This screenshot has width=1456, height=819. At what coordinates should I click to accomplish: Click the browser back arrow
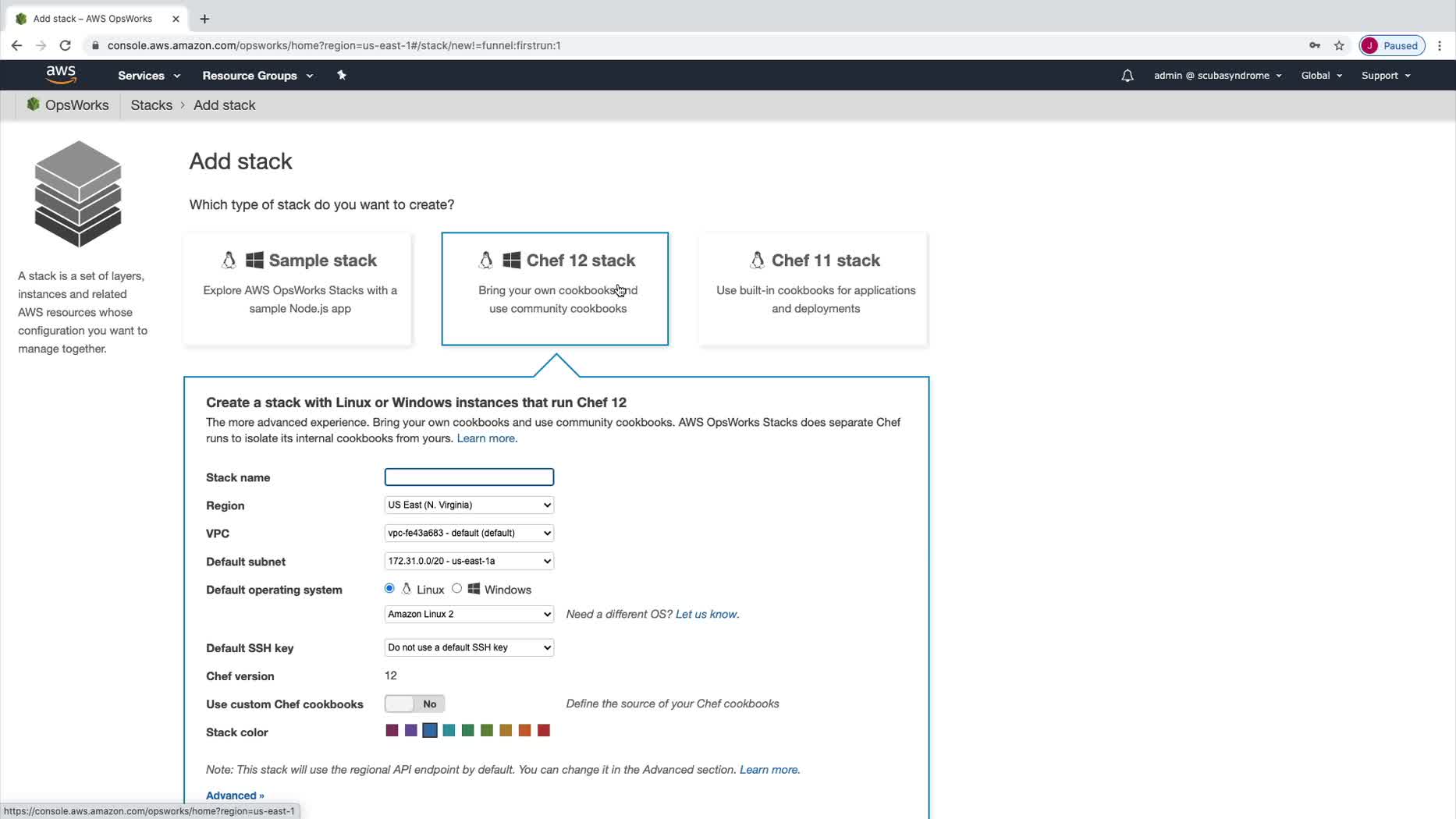[16, 45]
